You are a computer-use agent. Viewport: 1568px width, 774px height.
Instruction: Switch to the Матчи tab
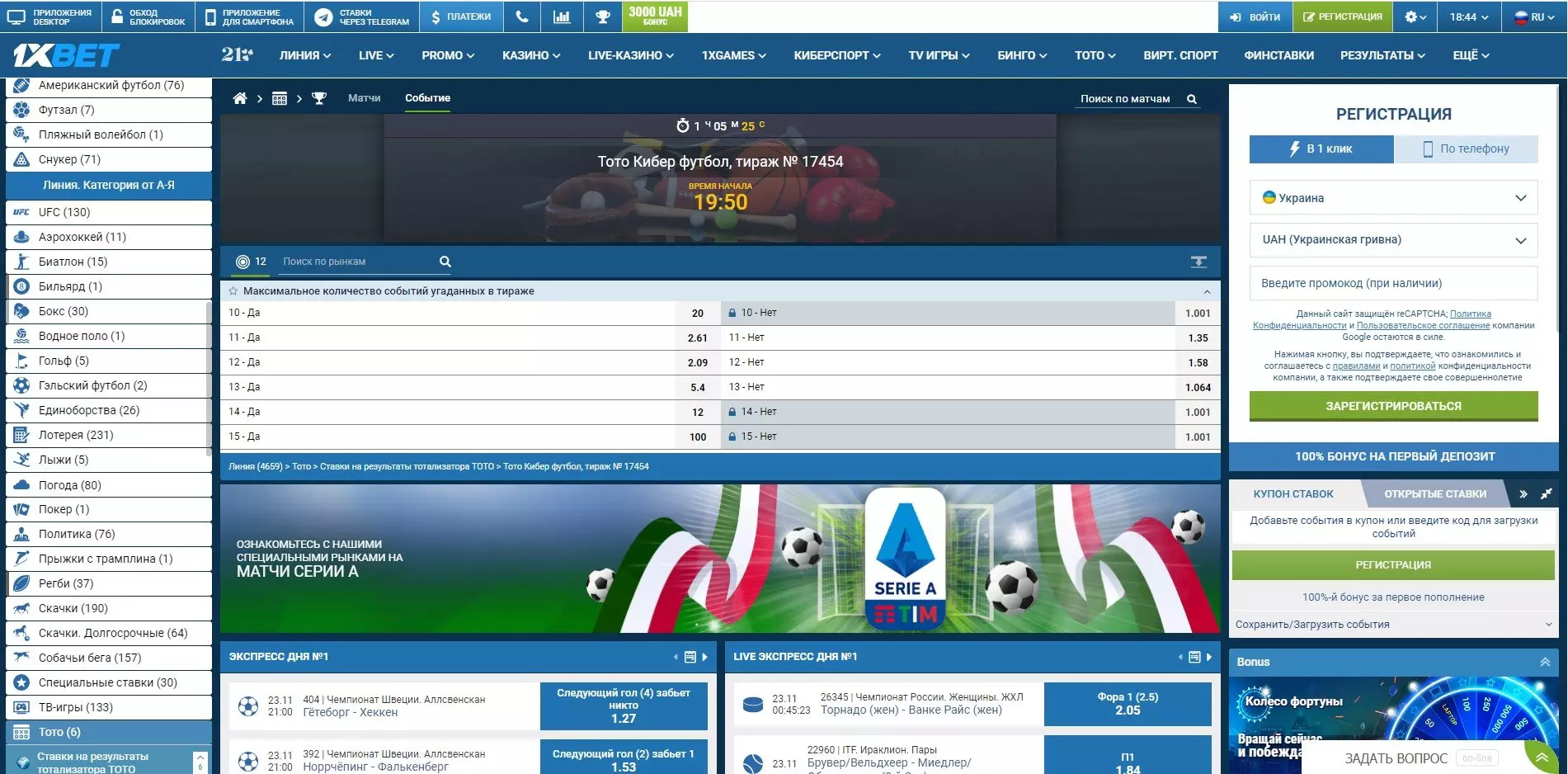coord(365,97)
